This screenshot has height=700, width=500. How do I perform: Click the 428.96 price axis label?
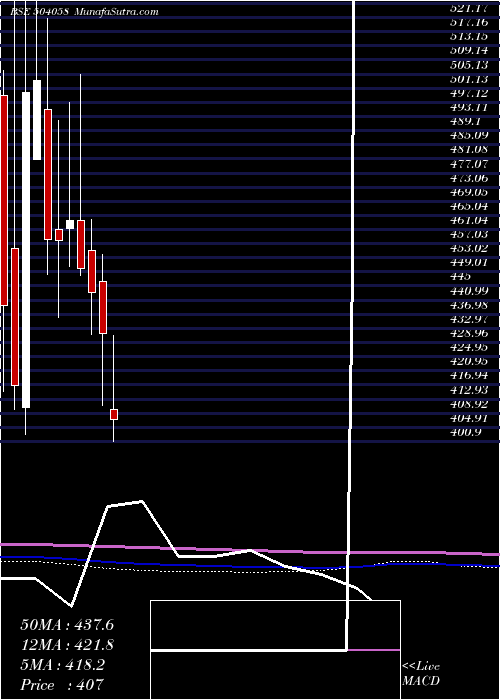(470, 334)
